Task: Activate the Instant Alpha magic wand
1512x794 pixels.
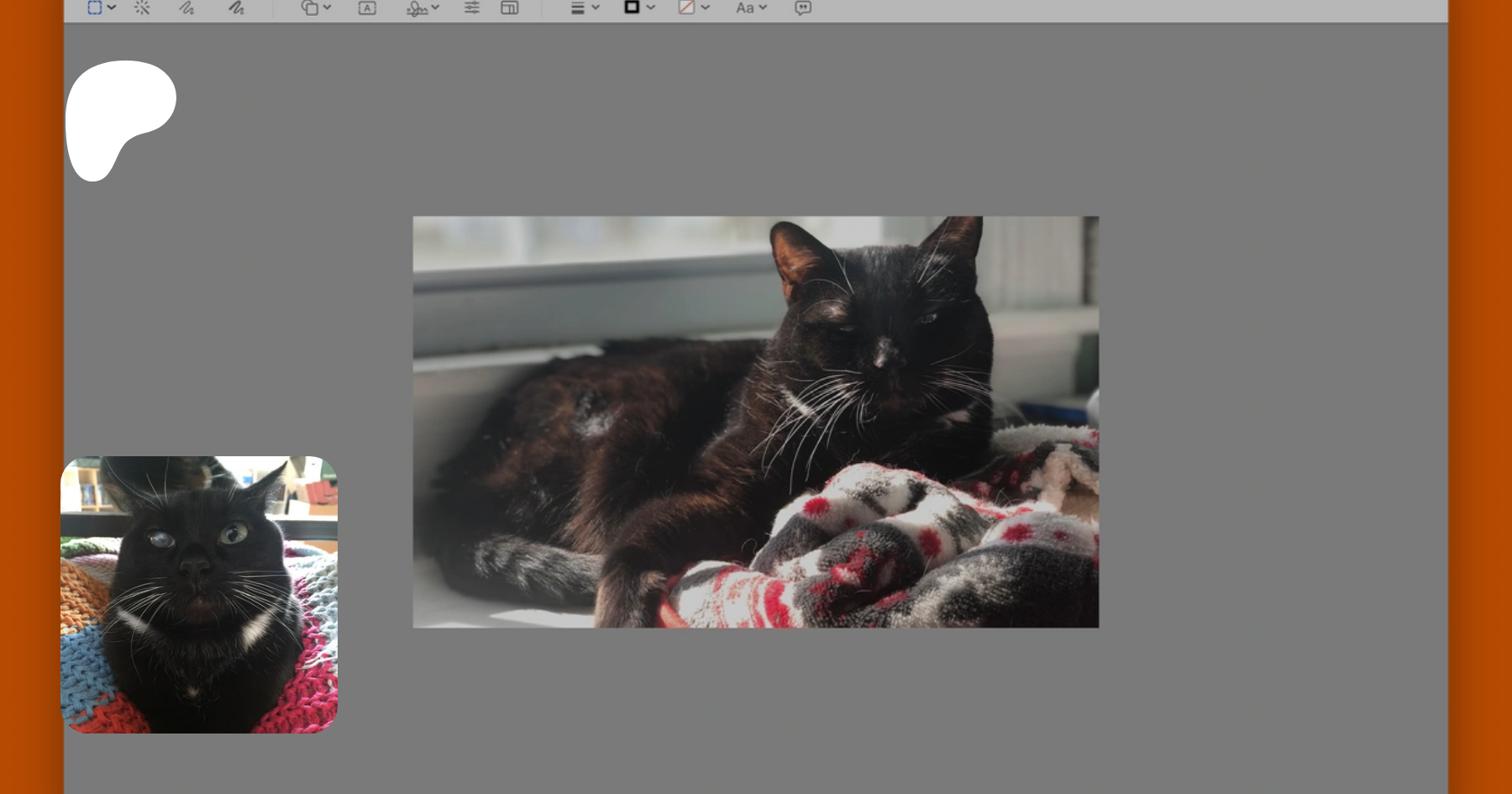Action: click(142, 8)
